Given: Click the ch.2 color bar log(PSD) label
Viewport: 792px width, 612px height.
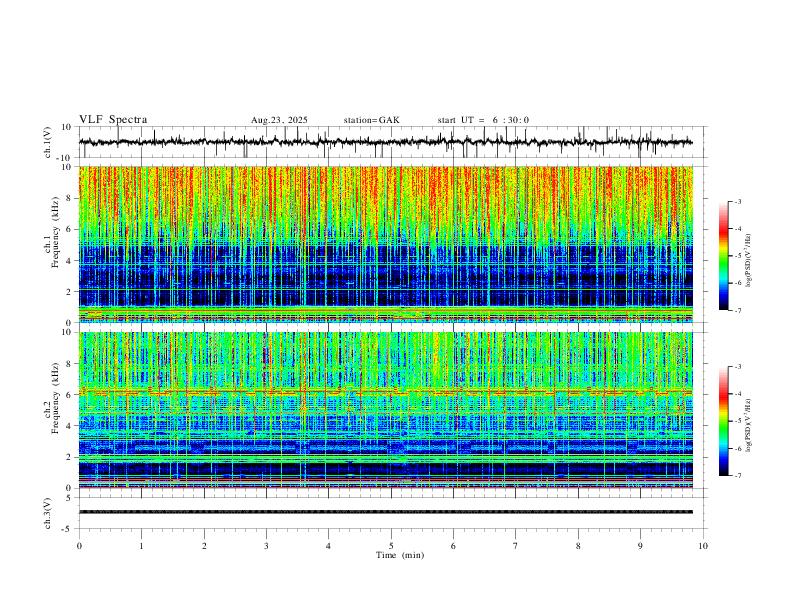Looking at the screenshot, I should 748,425.
